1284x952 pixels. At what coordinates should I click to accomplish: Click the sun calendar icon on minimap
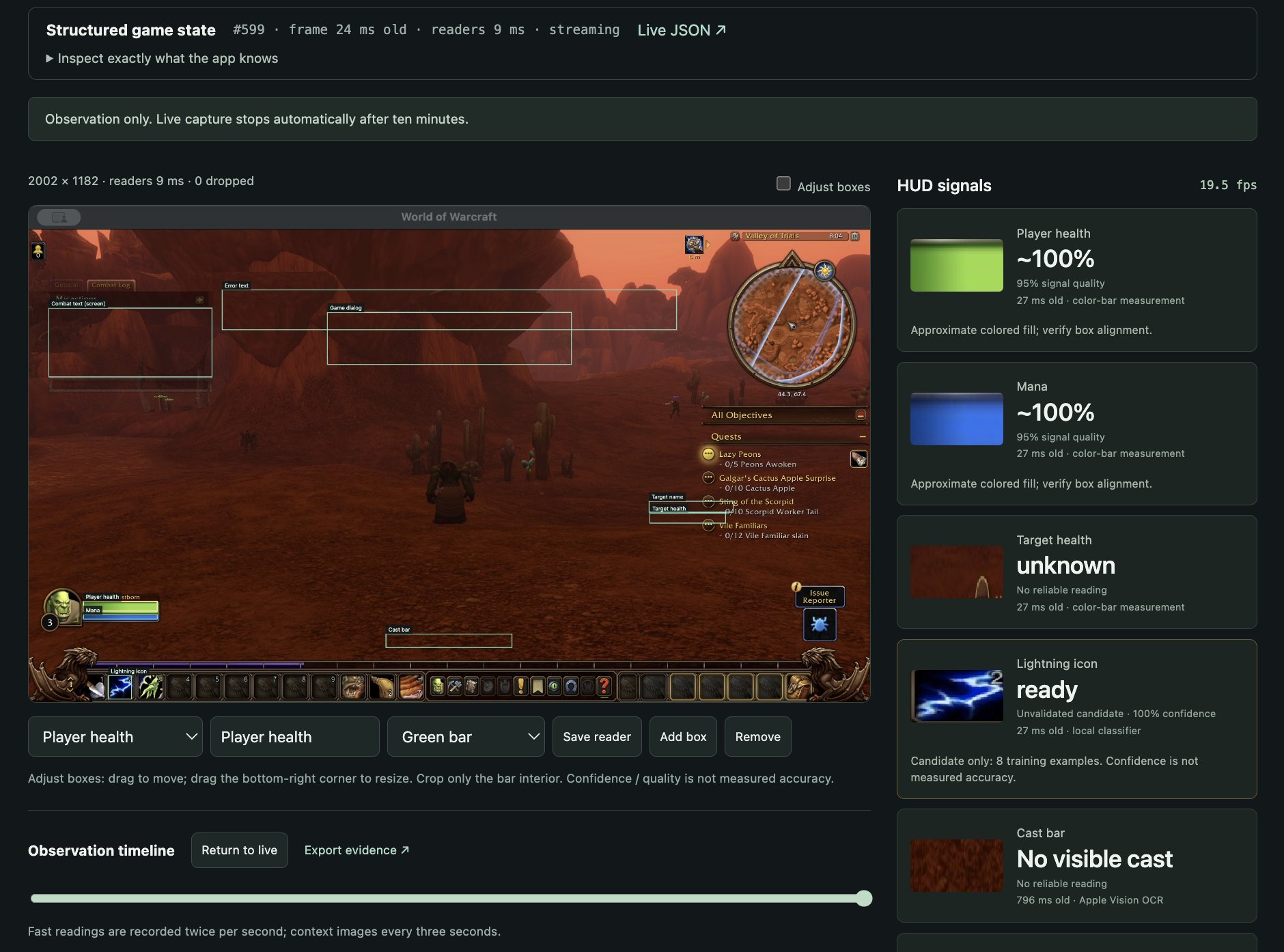pos(825,271)
